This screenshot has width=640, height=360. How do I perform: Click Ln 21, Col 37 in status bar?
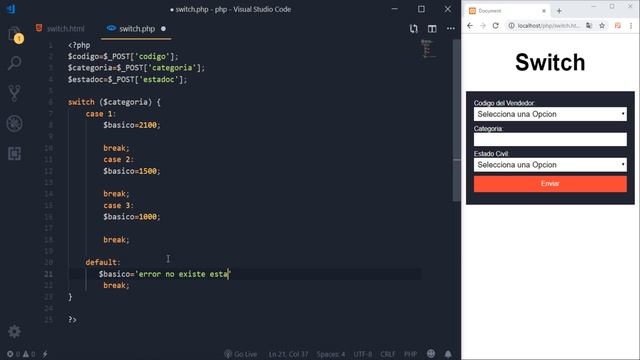pos(288,354)
